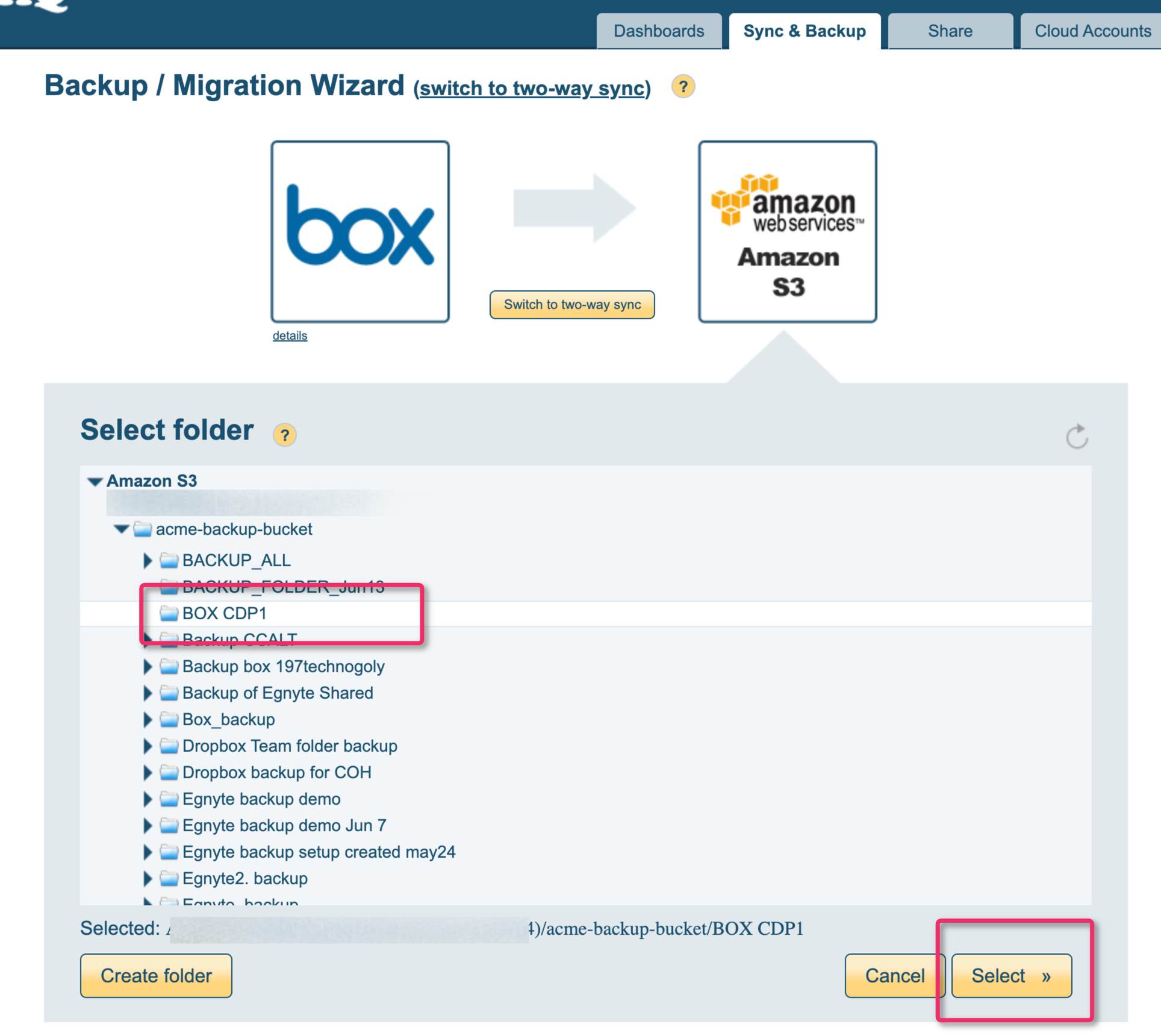Select the acme-backup-bucket folder icon
1161x1036 pixels.
[143, 529]
